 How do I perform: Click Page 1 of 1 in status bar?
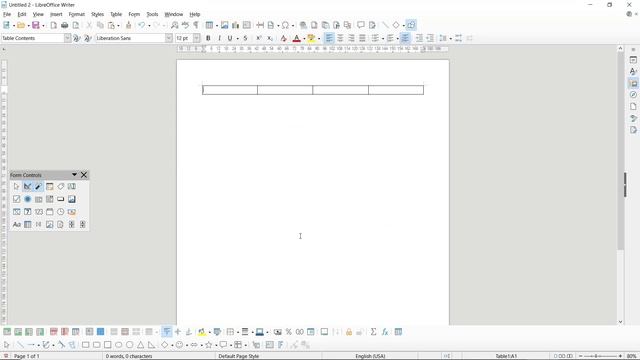pyautogui.click(x=27, y=356)
